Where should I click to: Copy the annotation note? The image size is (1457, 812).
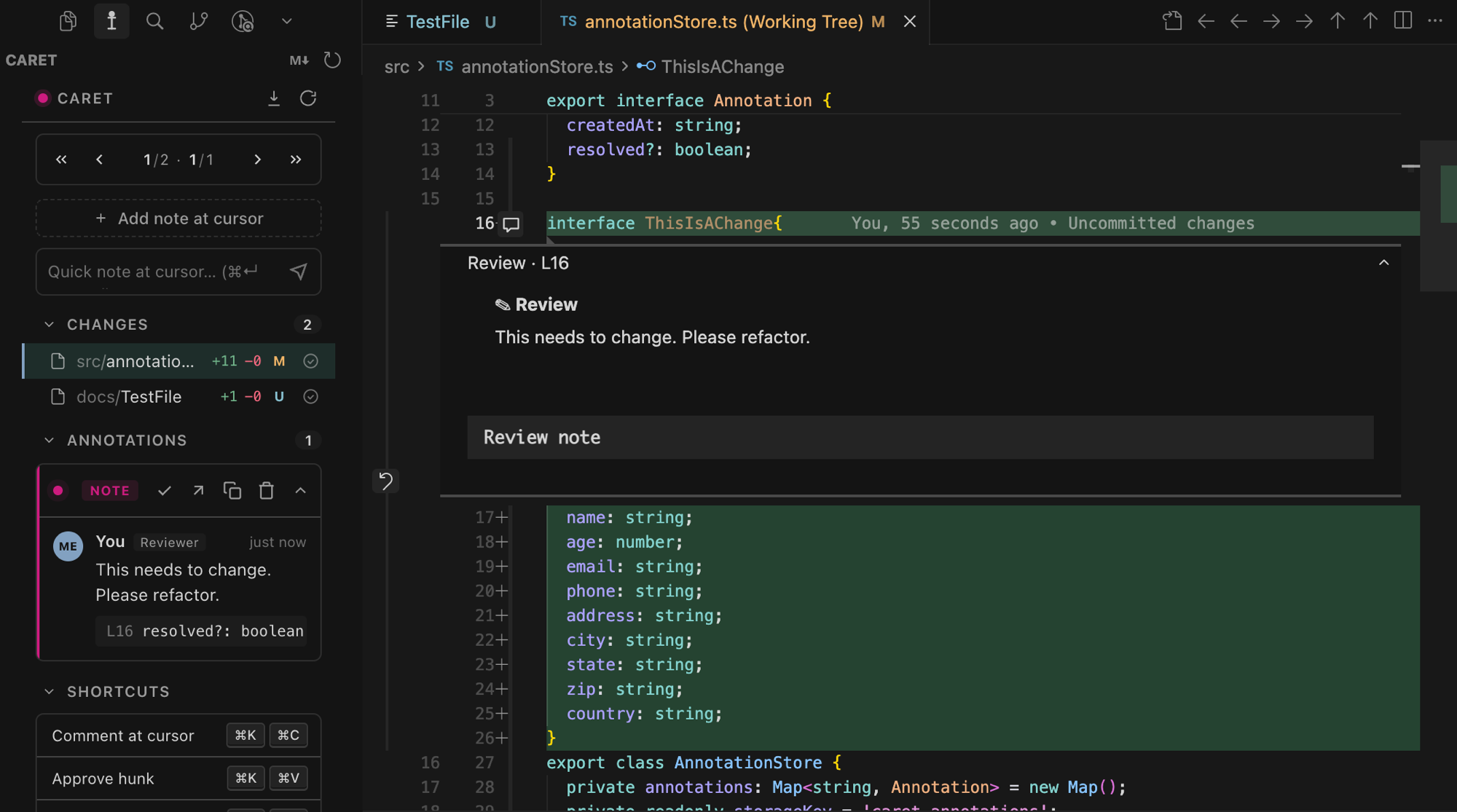point(232,491)
